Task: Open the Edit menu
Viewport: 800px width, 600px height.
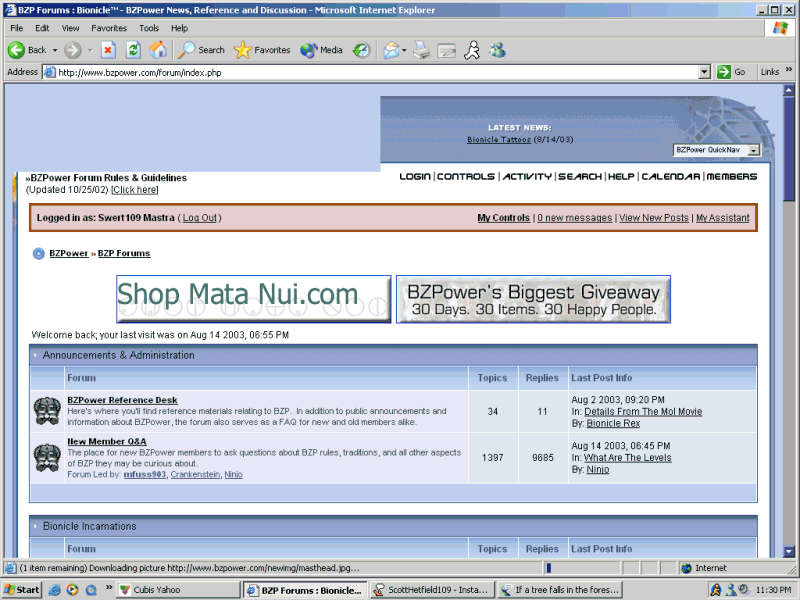Action: (x=42, y=28)
